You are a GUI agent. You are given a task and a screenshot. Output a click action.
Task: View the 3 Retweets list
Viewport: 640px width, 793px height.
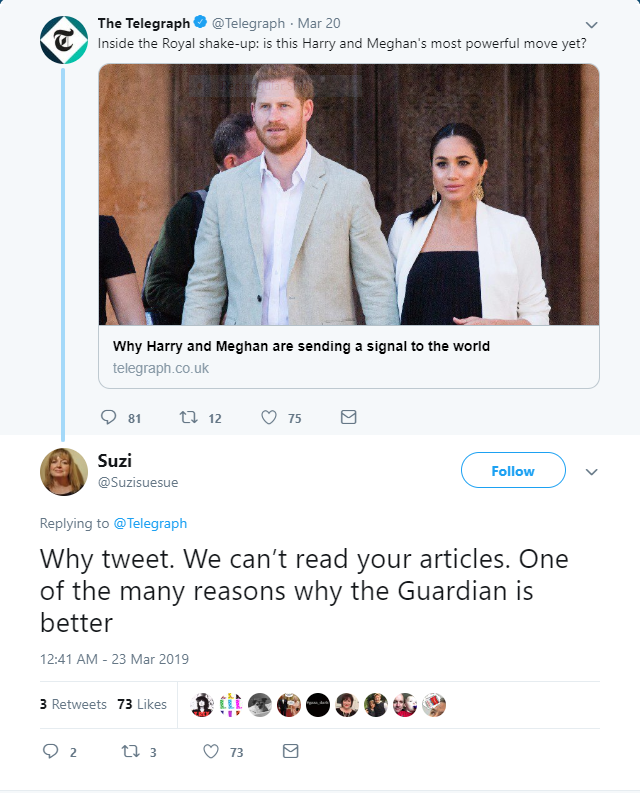(x=73, y=704)
